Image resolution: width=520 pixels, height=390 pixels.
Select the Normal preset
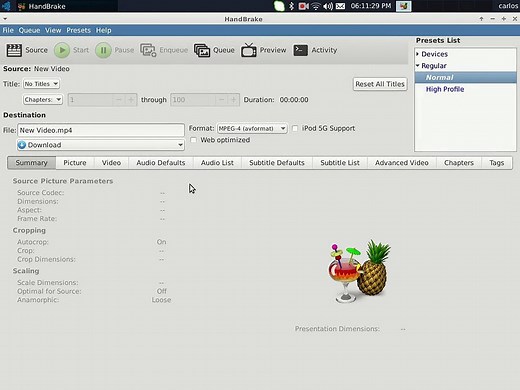coord(465,77)
